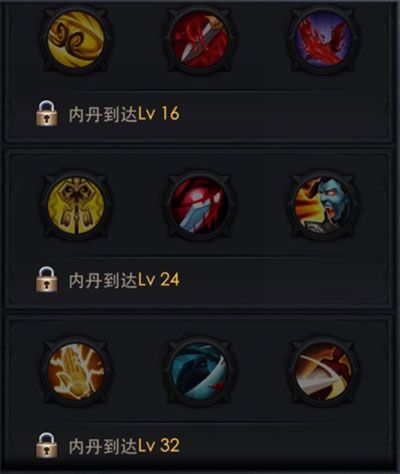400x474 pixels.
Task: Select the lightning golden palm skill icon
Action: pos(76,371)
